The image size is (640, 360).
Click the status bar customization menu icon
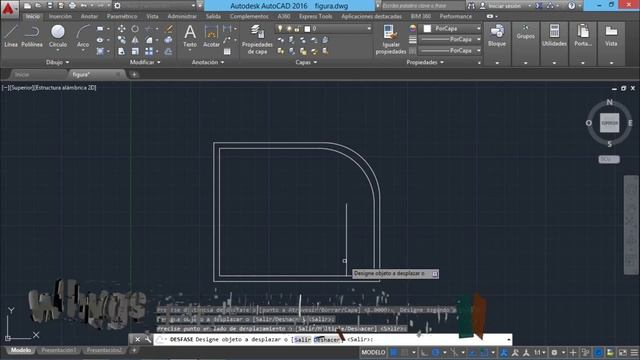click(634, 352)
